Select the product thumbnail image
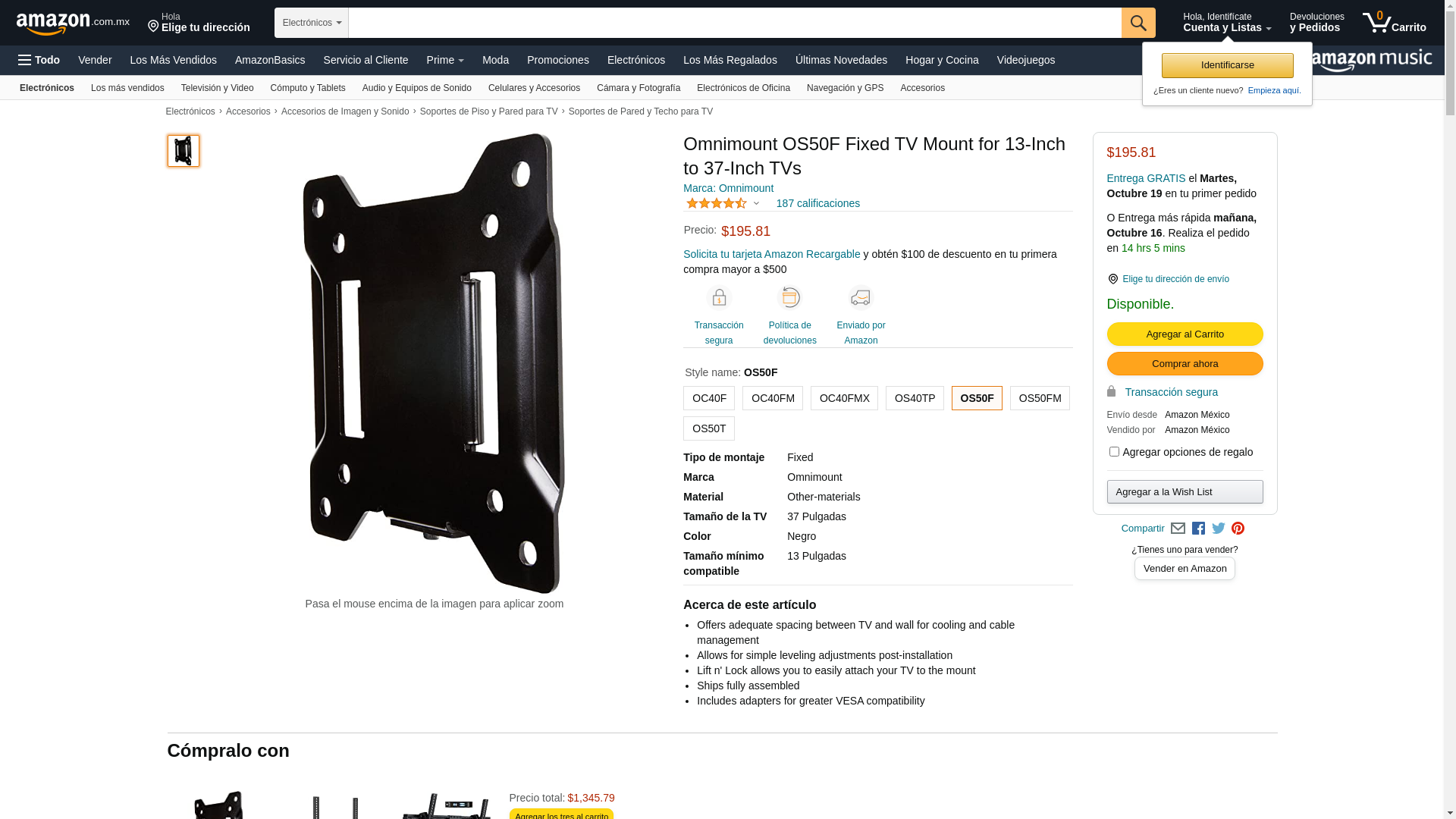Image resolution: width=1456 pixels, height=819 pixels. pos(184,151)
